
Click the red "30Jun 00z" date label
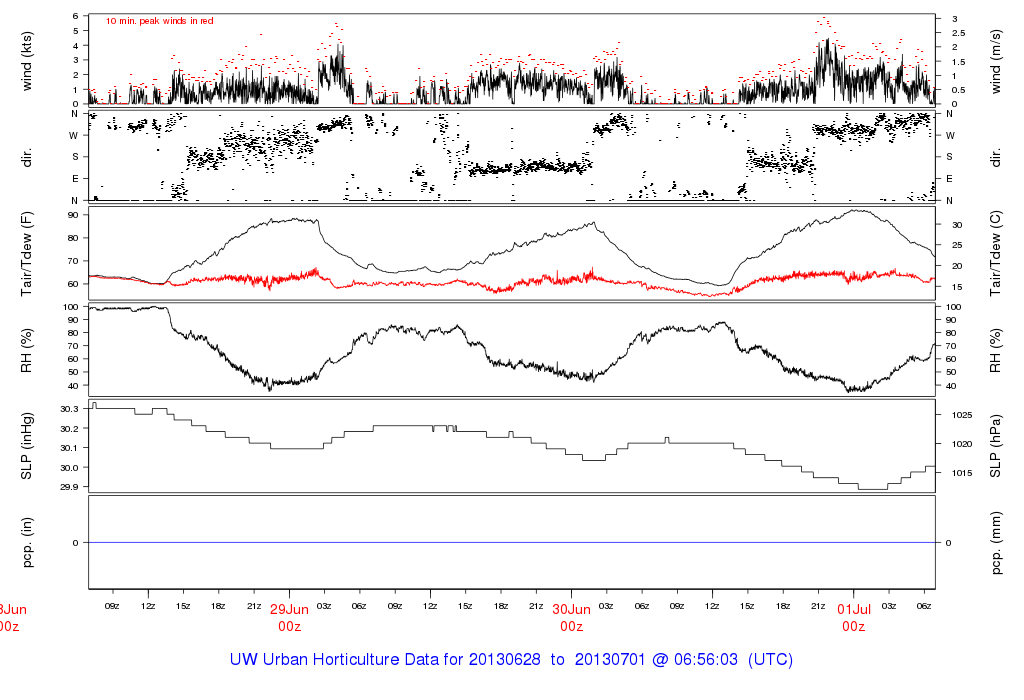(571, 618)
